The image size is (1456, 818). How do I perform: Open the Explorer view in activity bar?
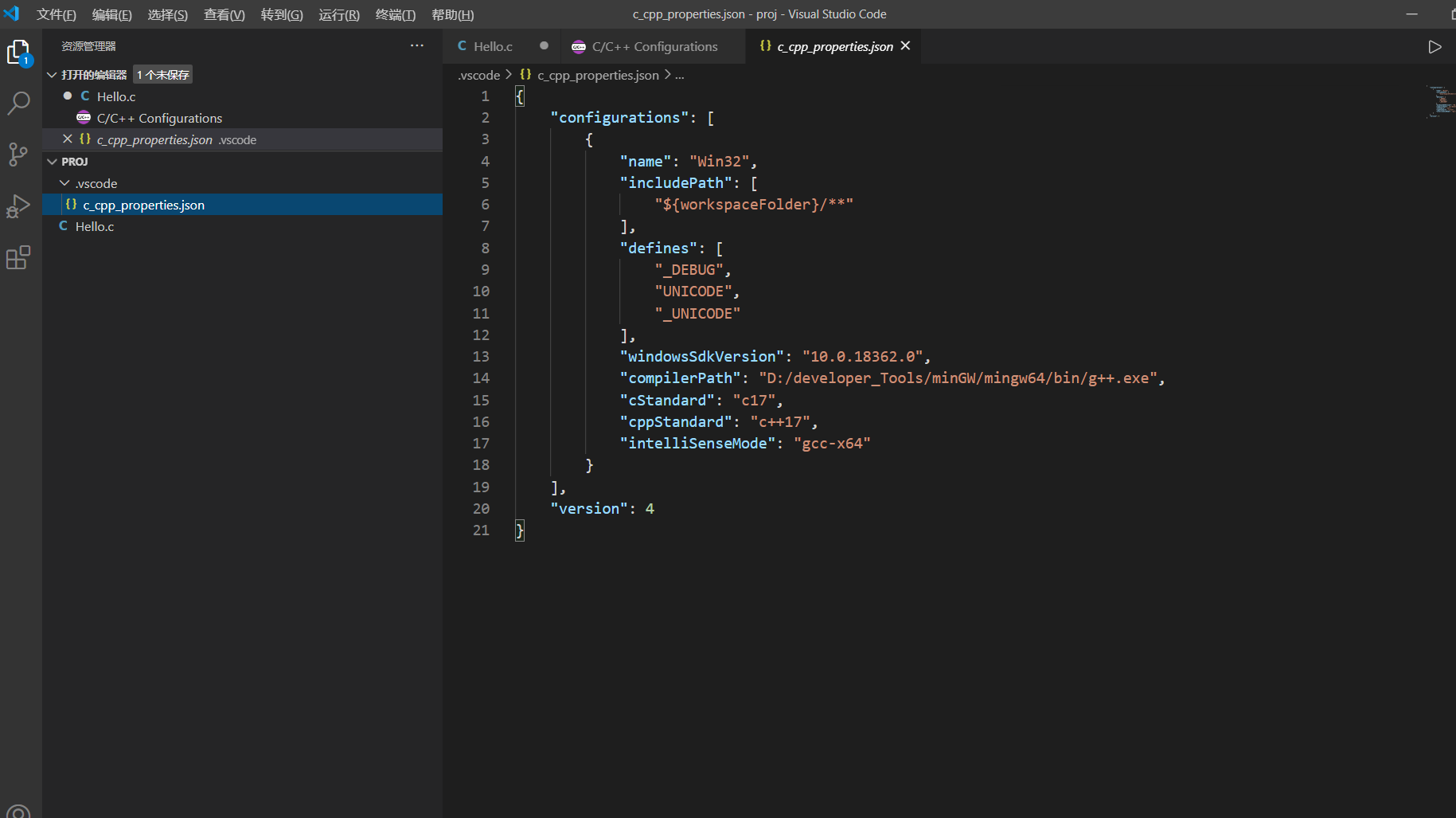click(18, 53)
